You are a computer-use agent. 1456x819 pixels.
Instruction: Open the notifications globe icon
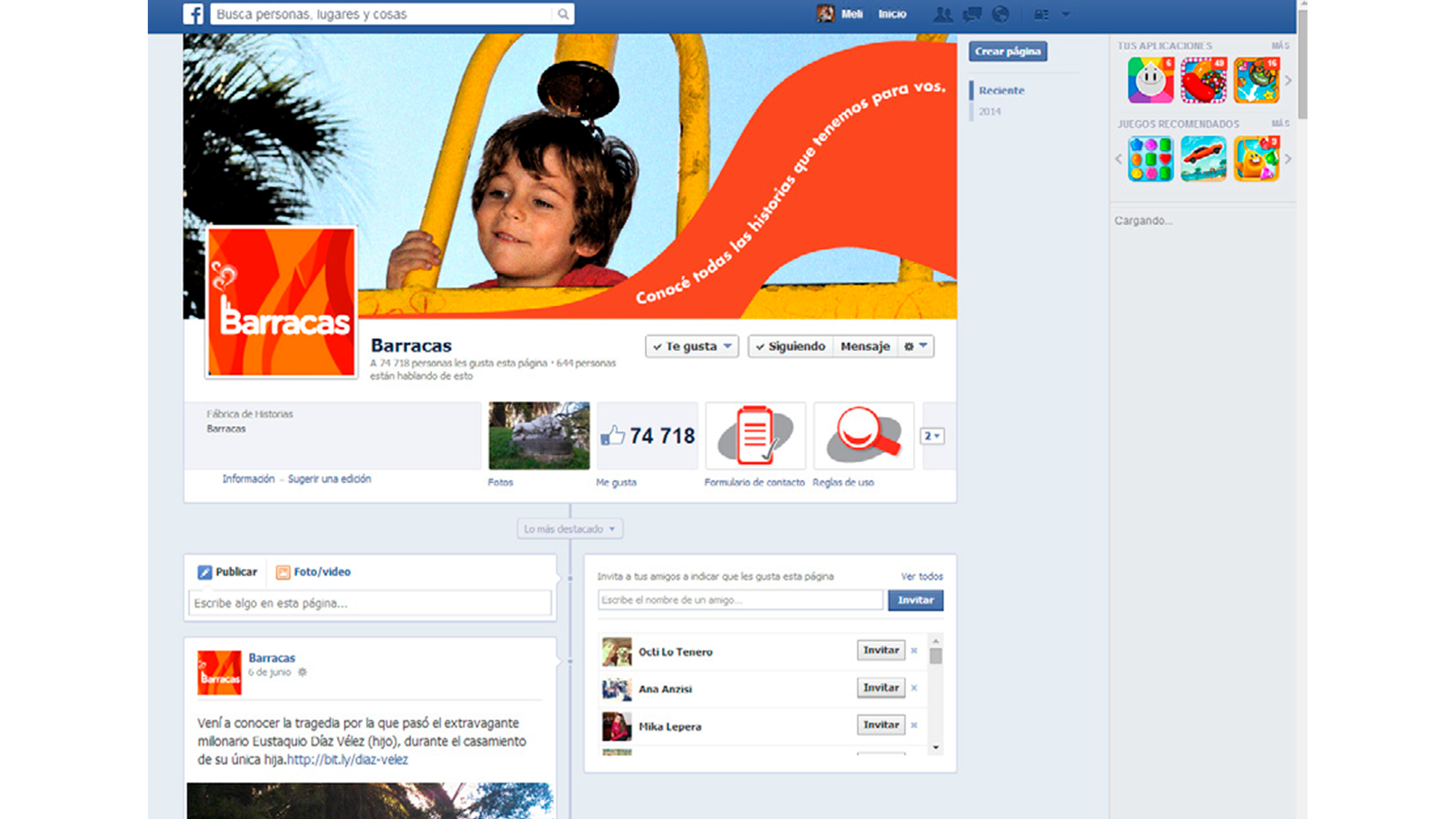point(1001,14)
